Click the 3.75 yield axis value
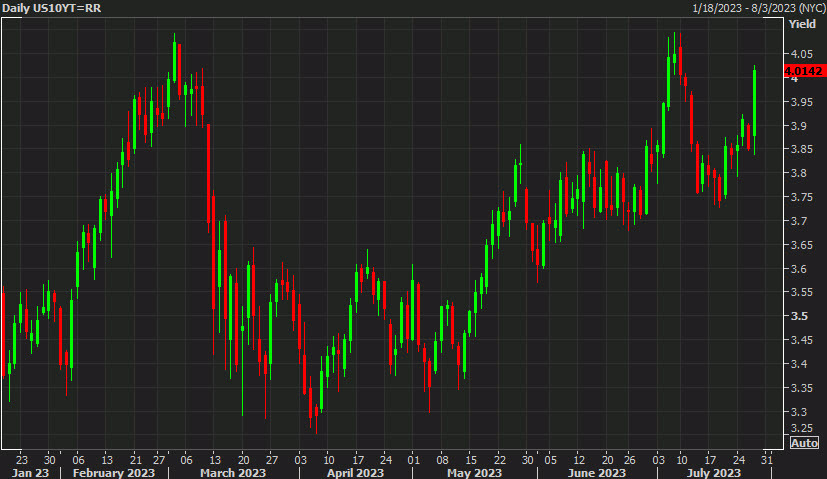 point(801,197)
